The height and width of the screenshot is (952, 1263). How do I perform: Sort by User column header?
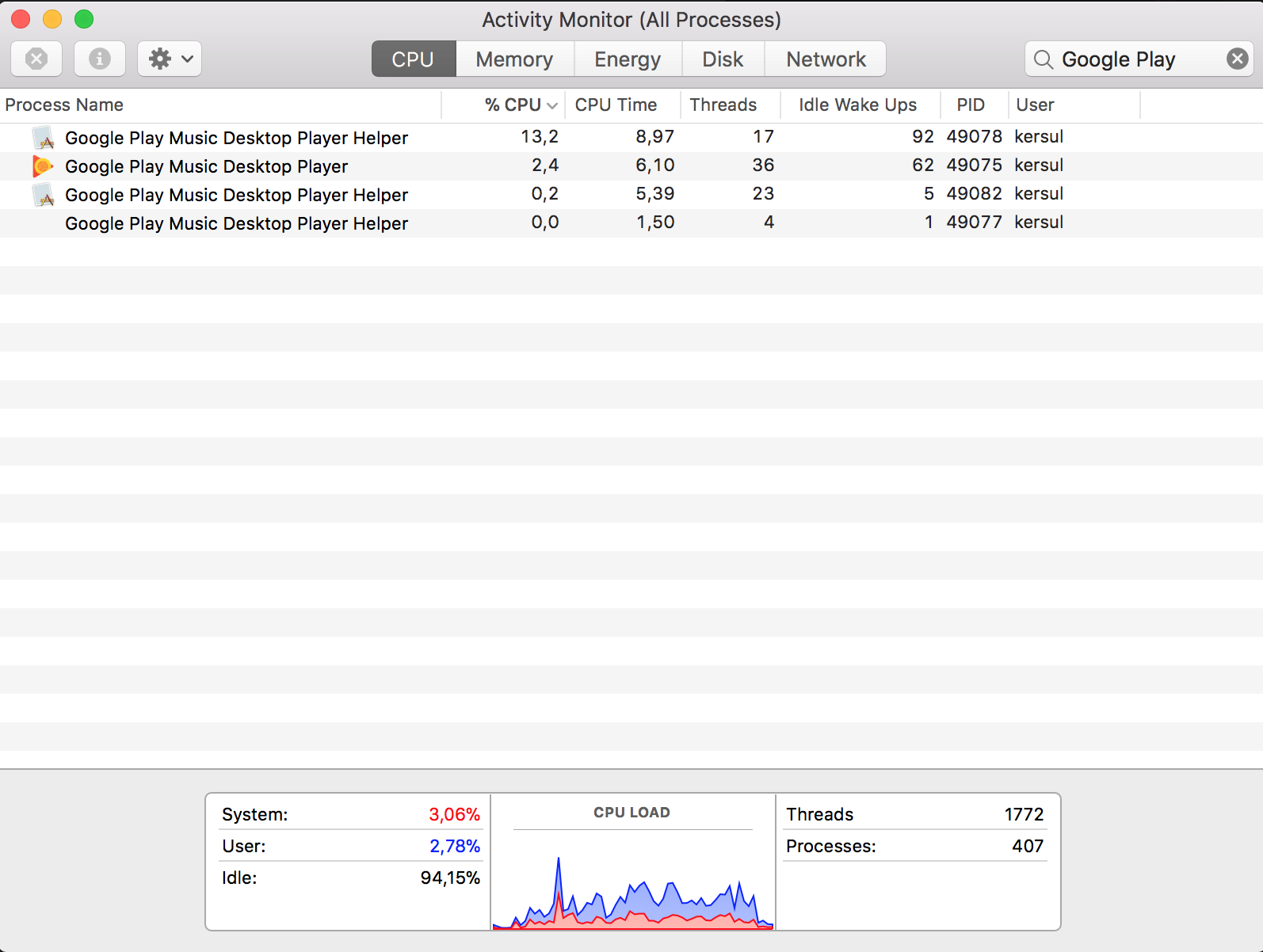click(1074, 105)
